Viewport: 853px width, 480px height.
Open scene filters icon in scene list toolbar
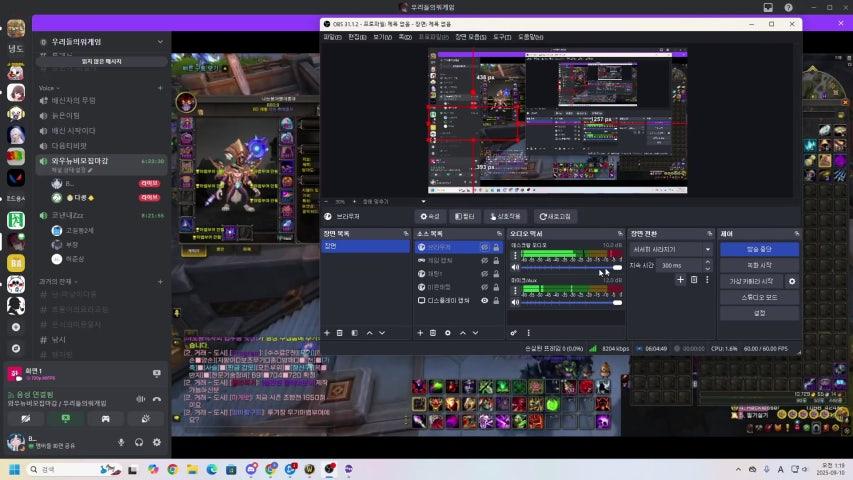(x=355, y=333)
